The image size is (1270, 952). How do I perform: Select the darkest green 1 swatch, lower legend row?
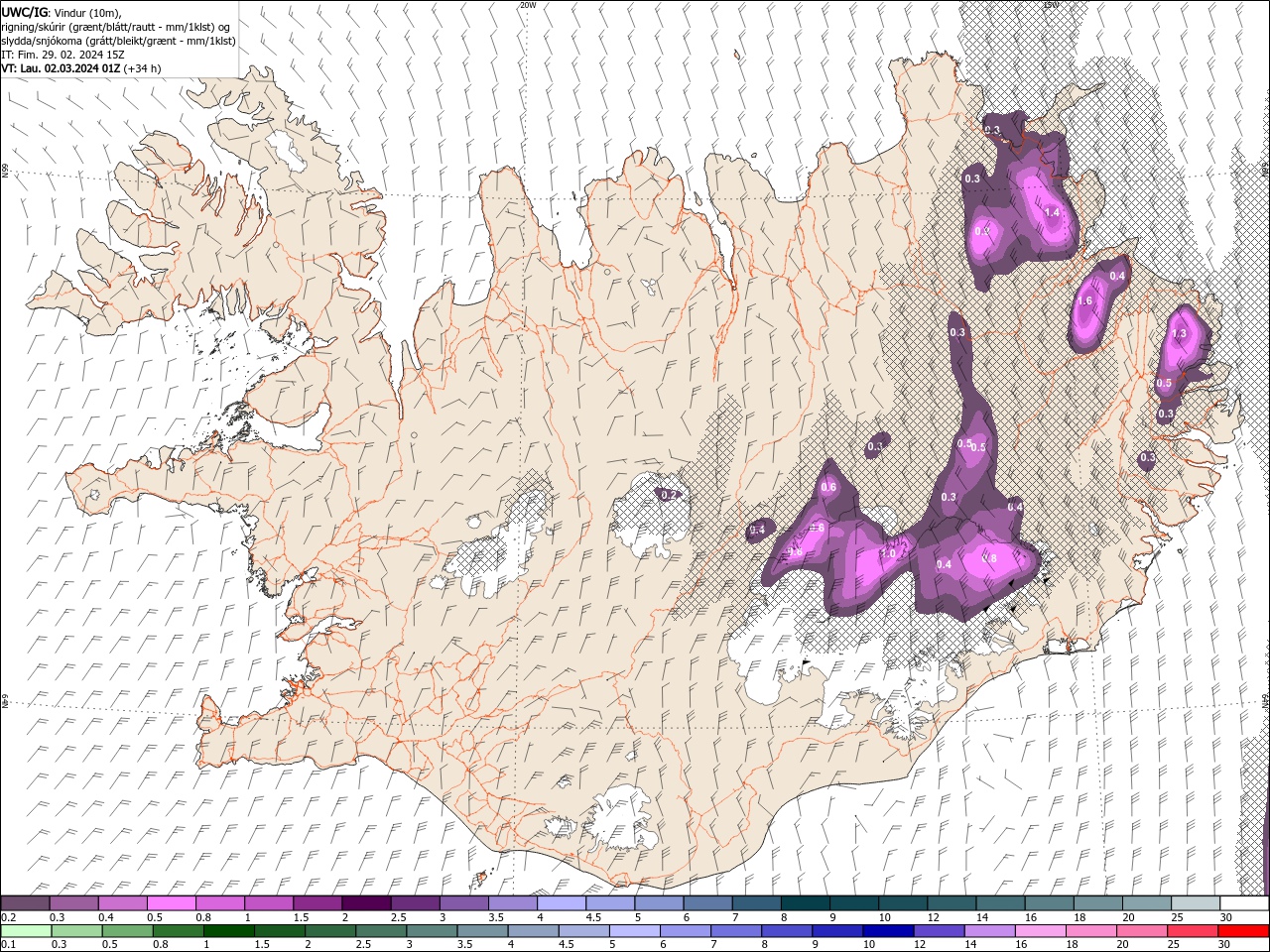228,931
